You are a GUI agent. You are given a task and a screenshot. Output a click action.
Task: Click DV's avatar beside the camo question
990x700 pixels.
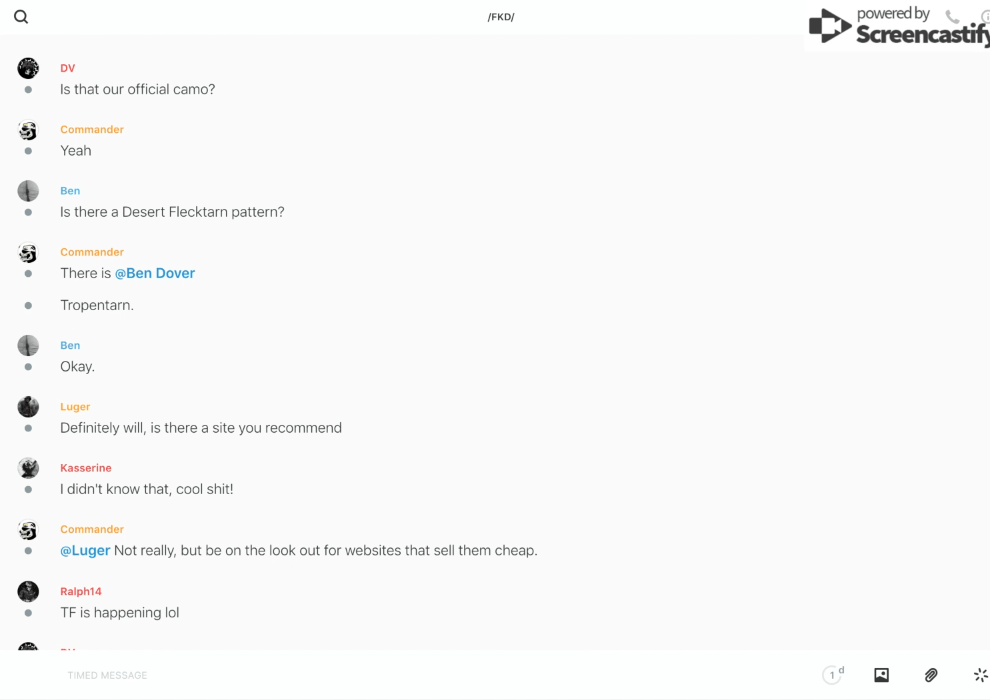[28, 68]
